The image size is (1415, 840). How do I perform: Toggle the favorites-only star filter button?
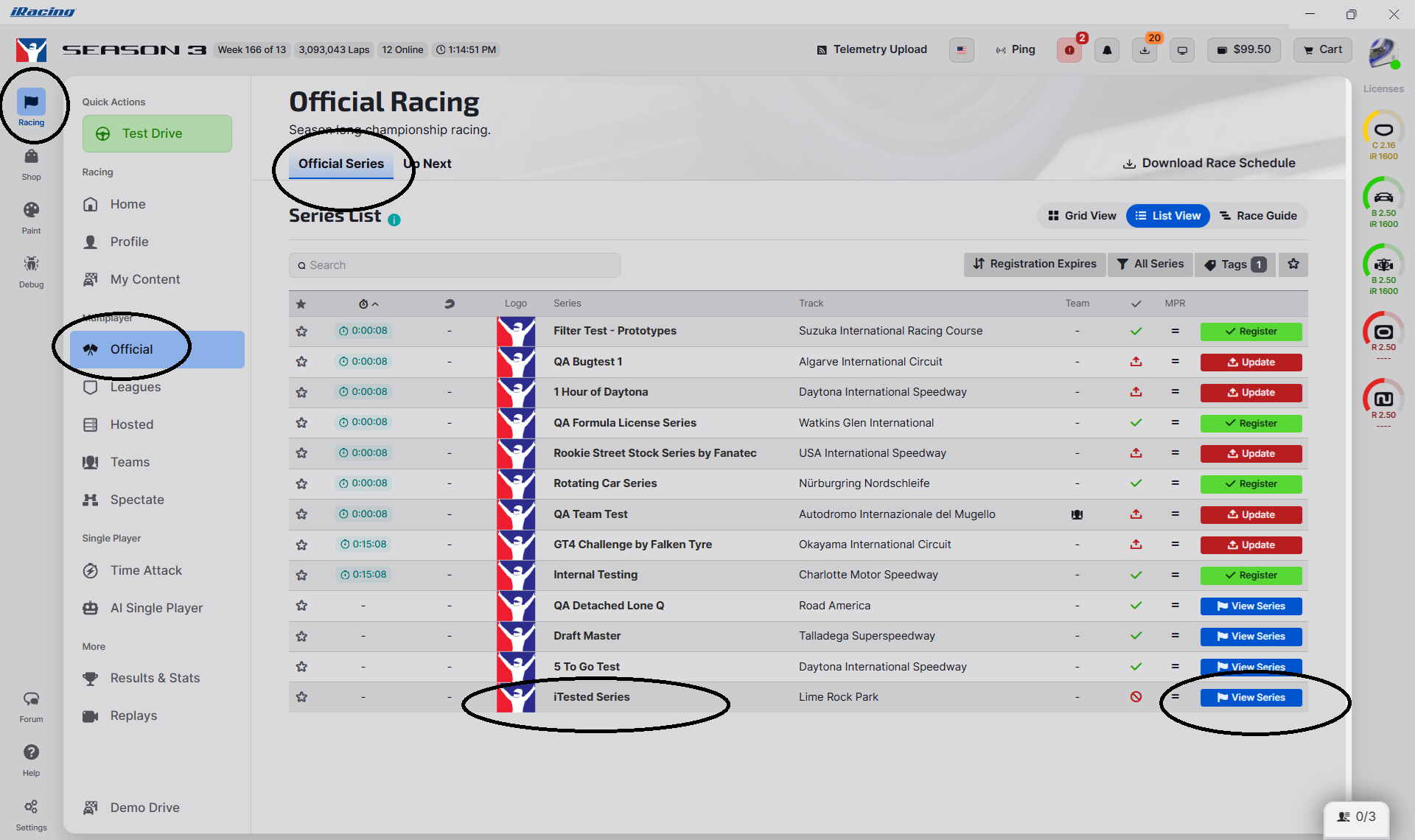(x=1293, y=265)
